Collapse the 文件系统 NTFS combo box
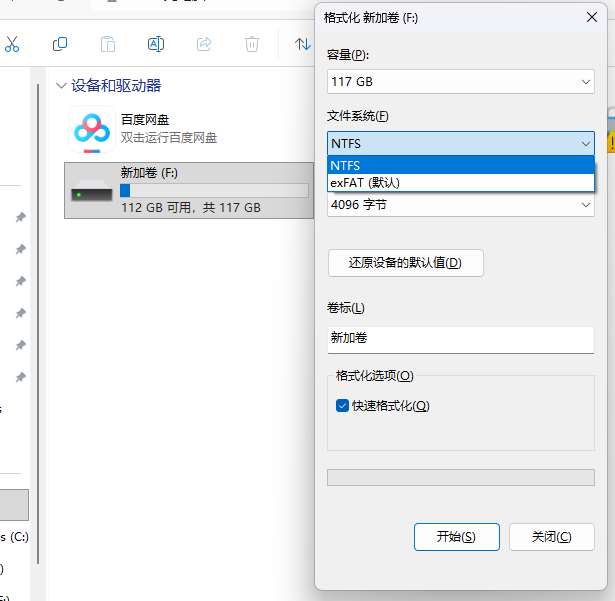This screenshot has width=615, height=601. click(x=460, y=144)
